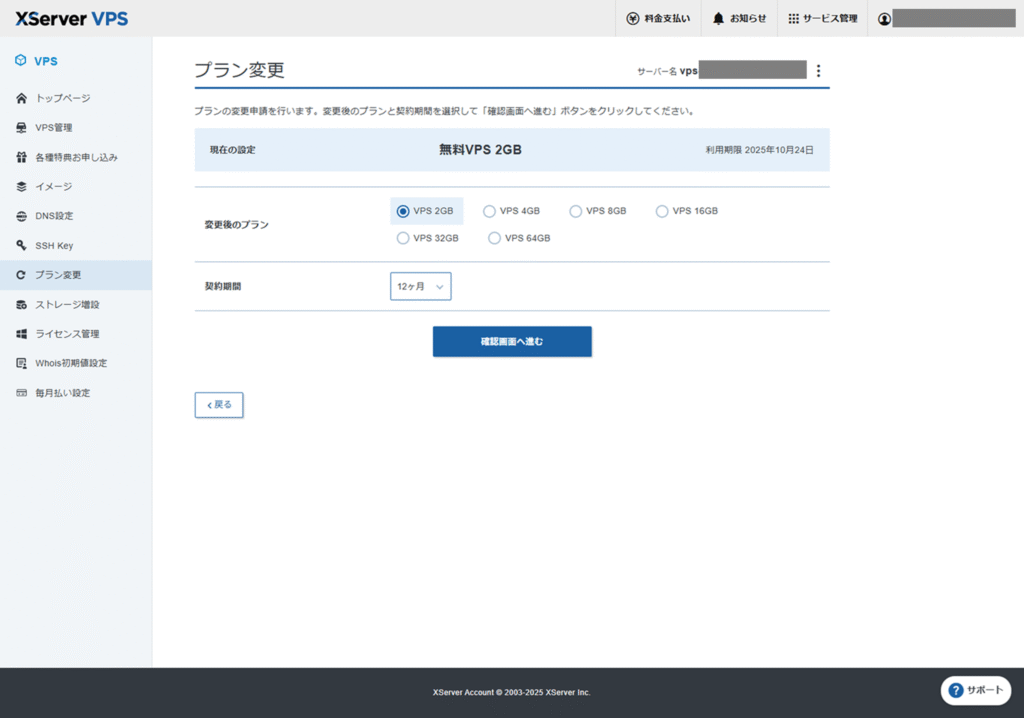This screenshot has height=718, width=1024.
Task: Click the key icon next to SSH Key
Action: 22,246
